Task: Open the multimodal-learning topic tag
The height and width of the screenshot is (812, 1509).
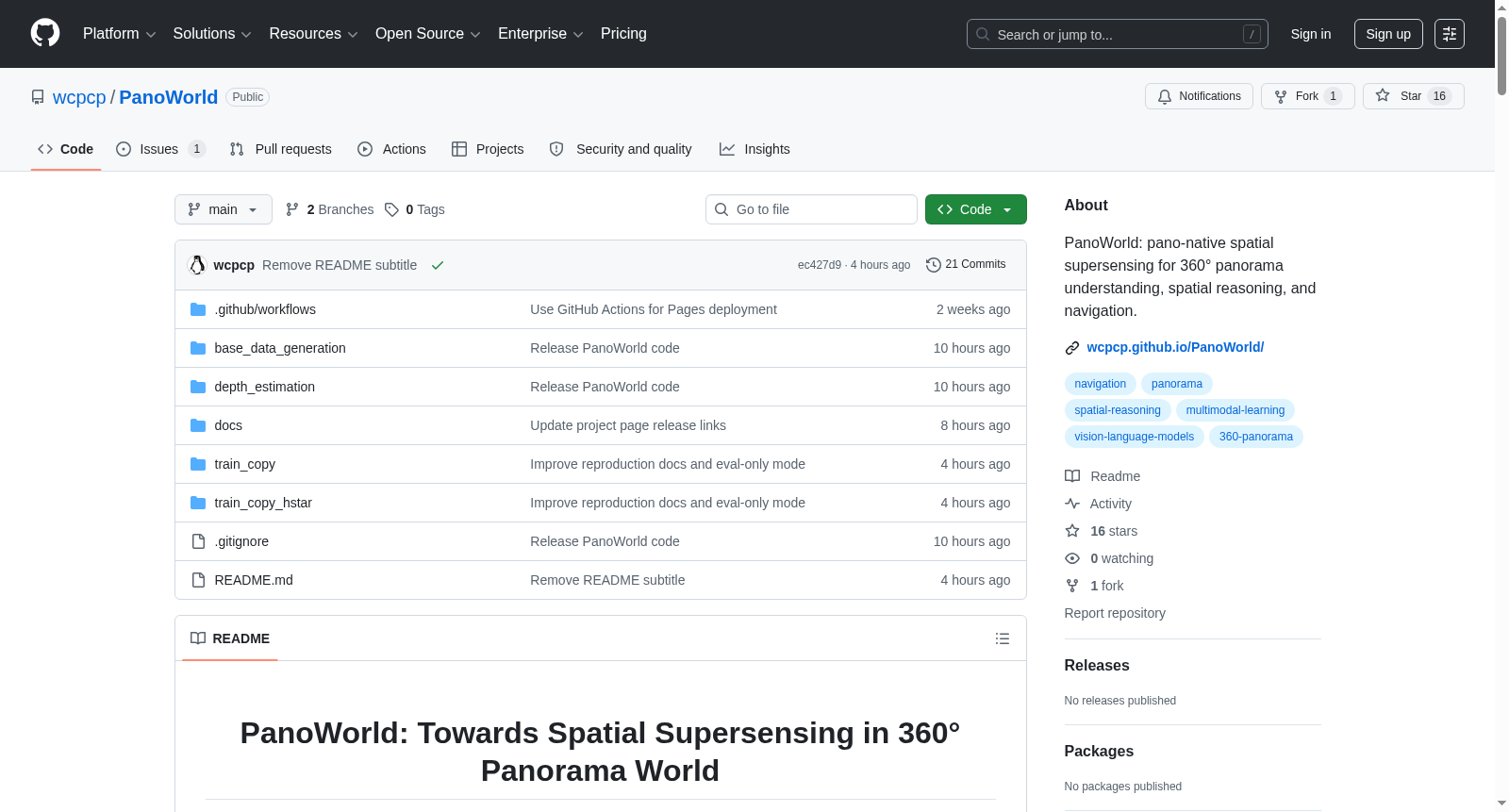Action: click(1235, 410)
